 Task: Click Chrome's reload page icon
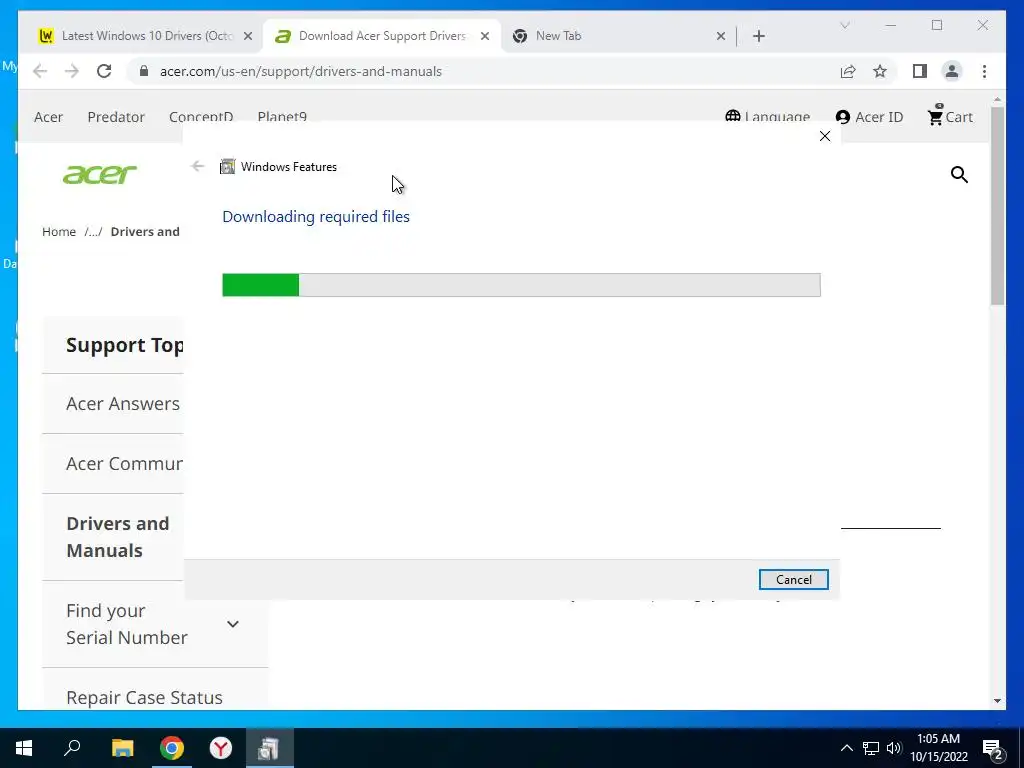[x=104, y=71]
